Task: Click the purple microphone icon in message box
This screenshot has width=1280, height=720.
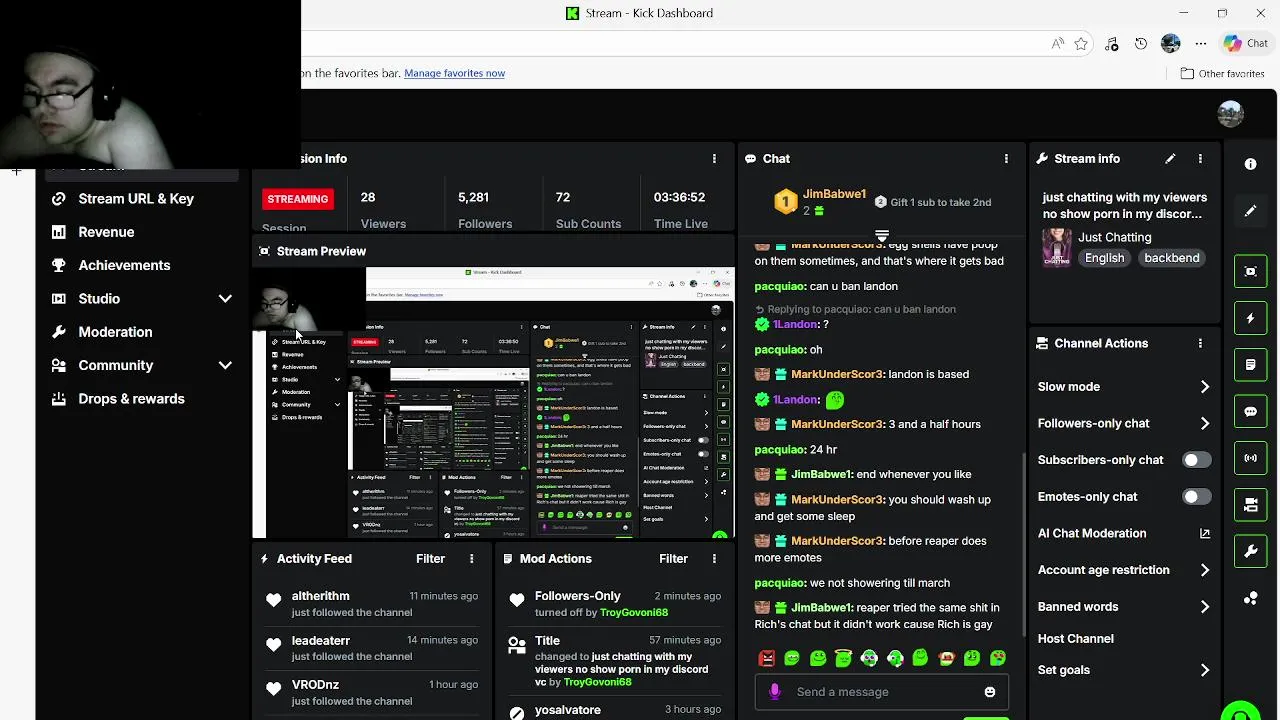Action: click(x=774, y=692)
